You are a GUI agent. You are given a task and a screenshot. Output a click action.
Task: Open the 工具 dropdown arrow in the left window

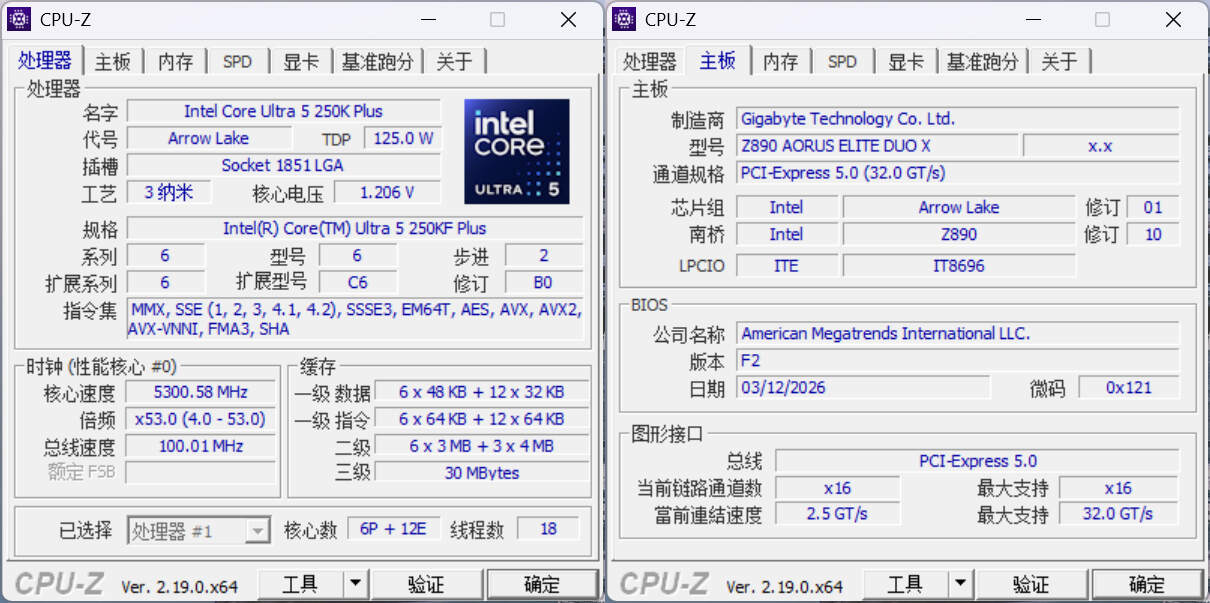356,584
